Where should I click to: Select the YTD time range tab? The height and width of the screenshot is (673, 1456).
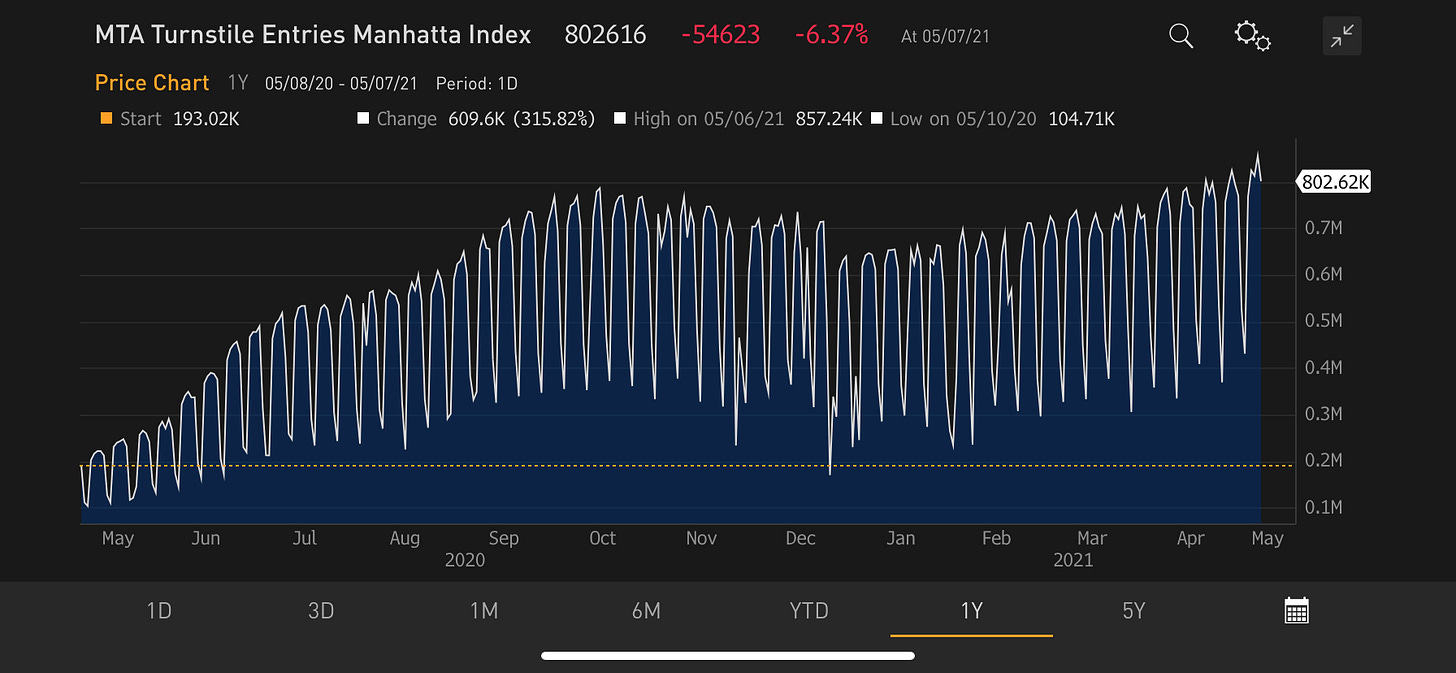tap(809, 610)
